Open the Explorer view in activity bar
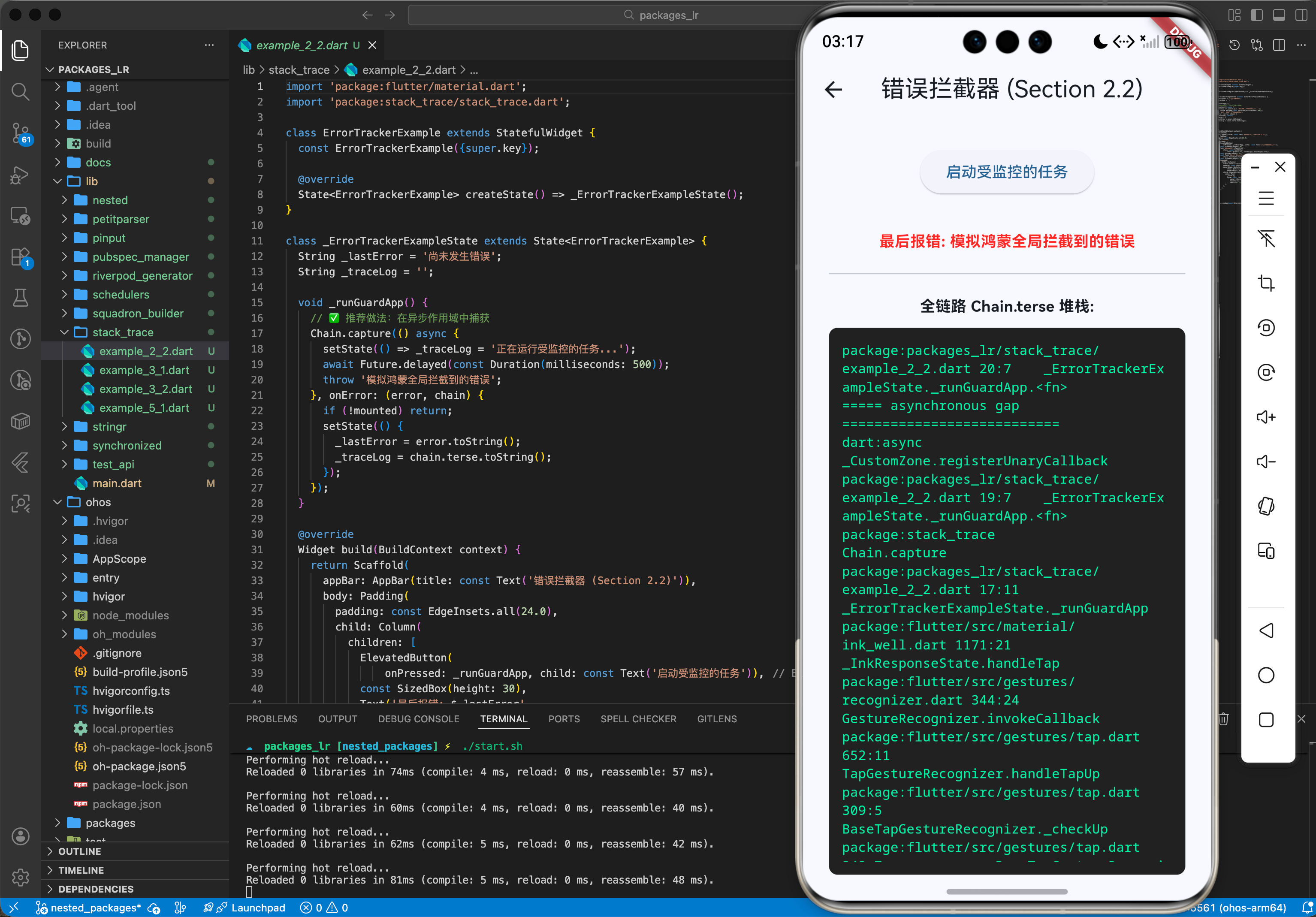The height and width of the screenshot is (917, 1316). pyautogui.click(x=20, y=51)
